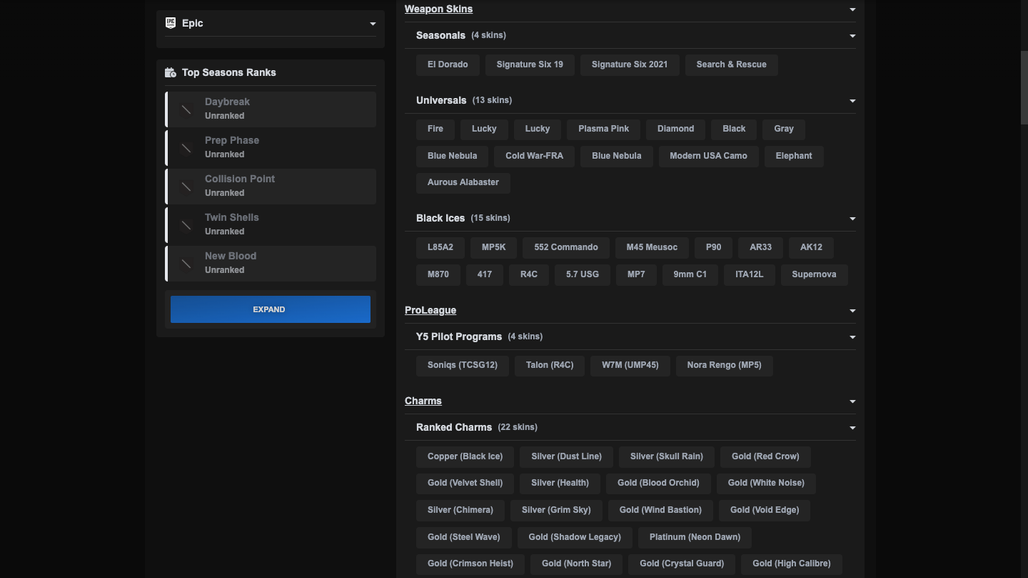Collapse the Black Ices skins group
The height and width of the screenshot is (578, 1028).
(852, 219)
